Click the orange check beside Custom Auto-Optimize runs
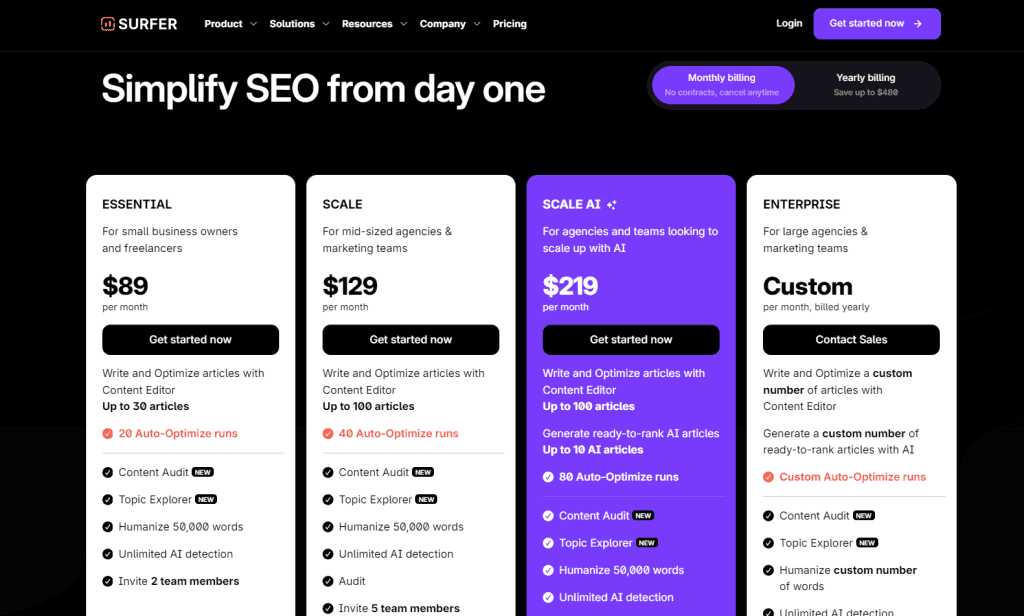This screenshot has height=616, width=1024. tap(769, 477)
